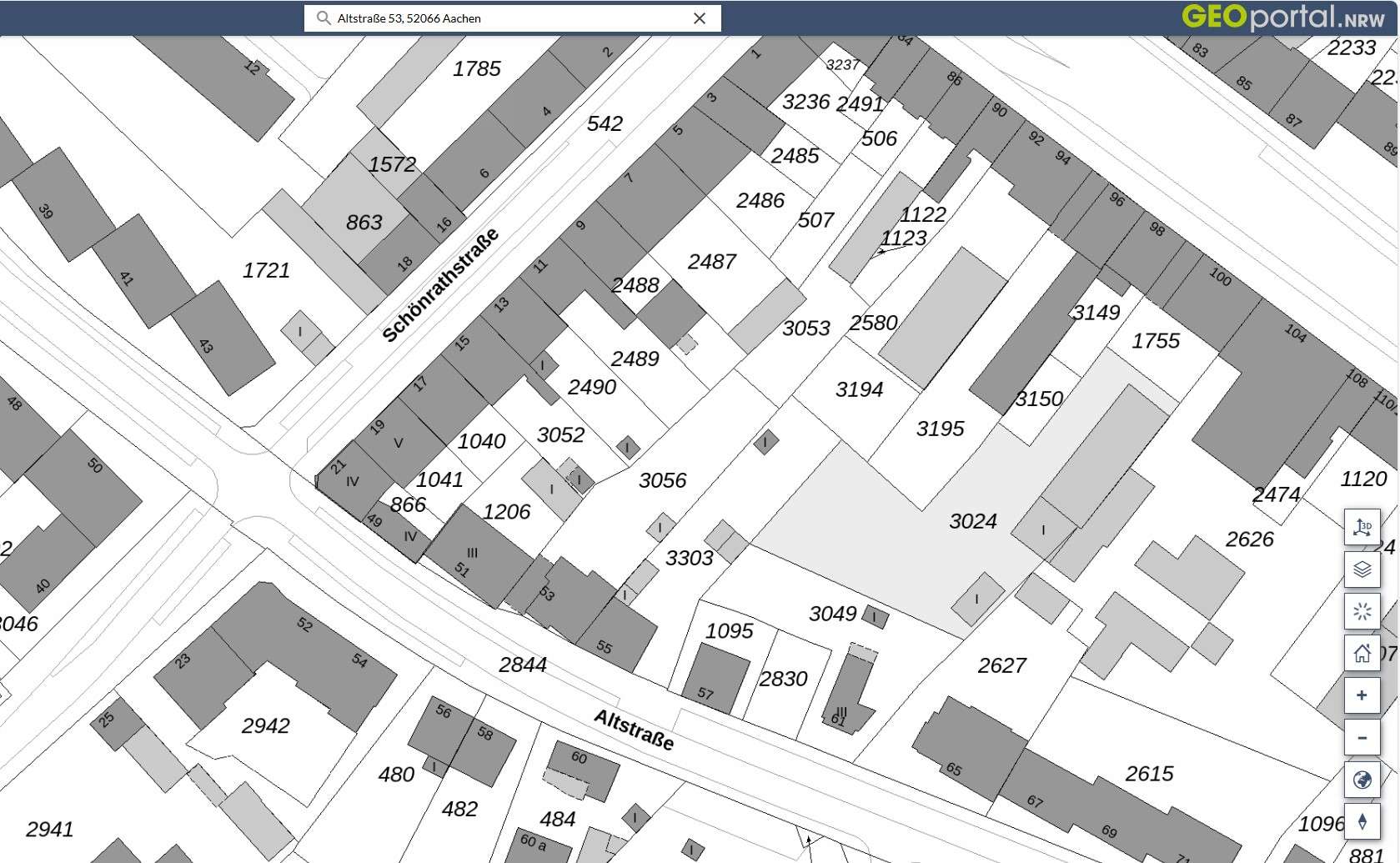
Task: Reset map orientation with the compass
Action: point(1362,821)
